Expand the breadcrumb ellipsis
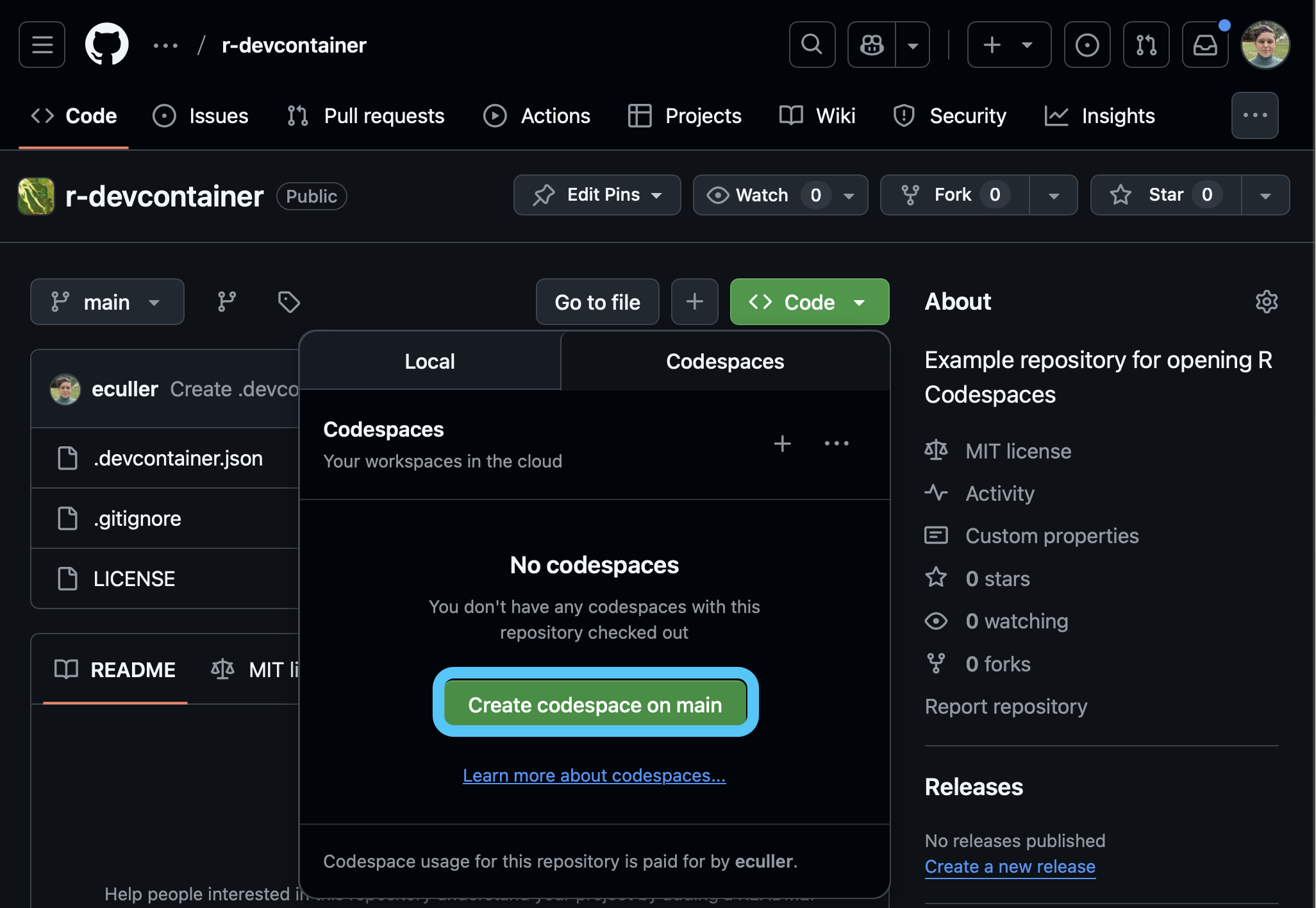 (165, 46)
